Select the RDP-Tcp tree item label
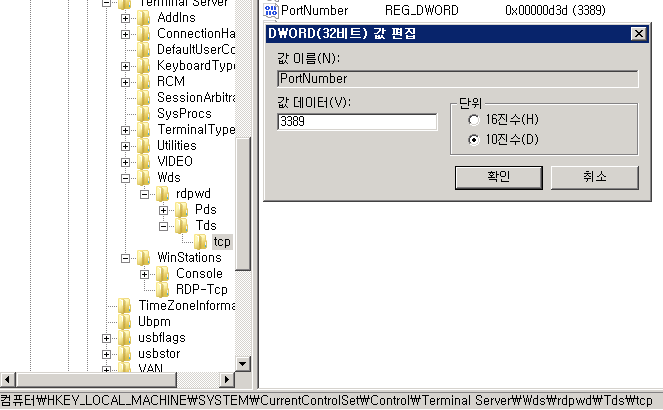 click(x=202, y=290)
